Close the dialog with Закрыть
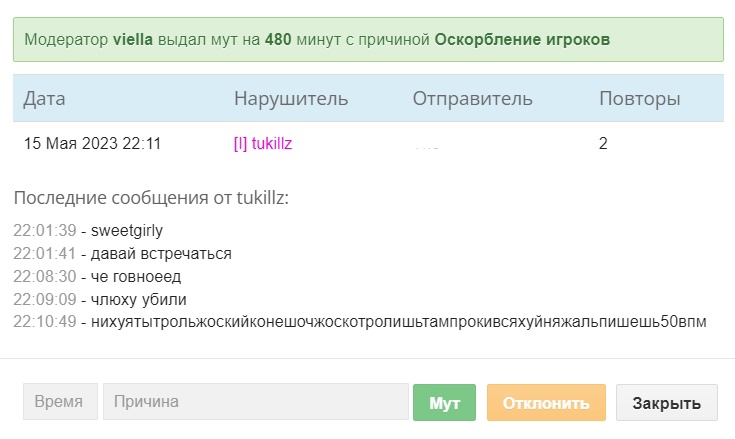The image size is (735, 439). click(666, 402)
